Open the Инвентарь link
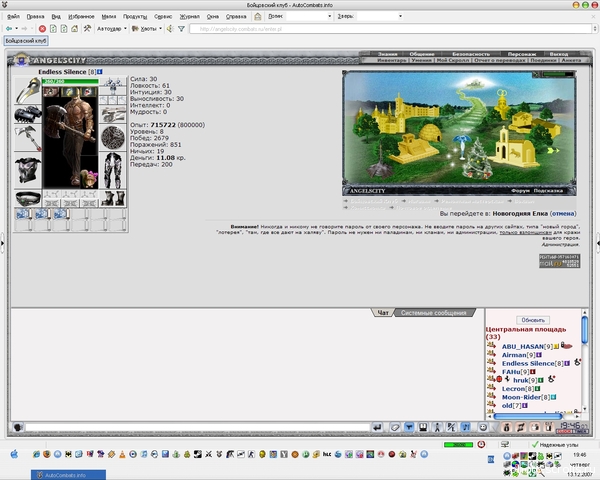 point(391,60)
